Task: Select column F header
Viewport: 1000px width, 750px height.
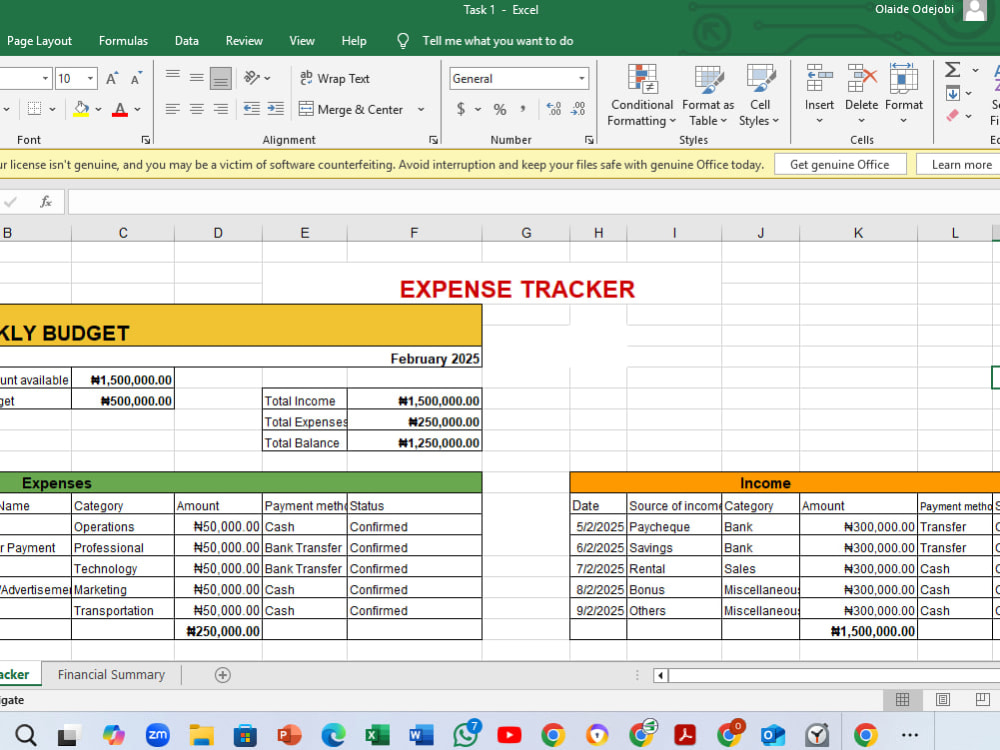Action: click(x=414, y=233)
